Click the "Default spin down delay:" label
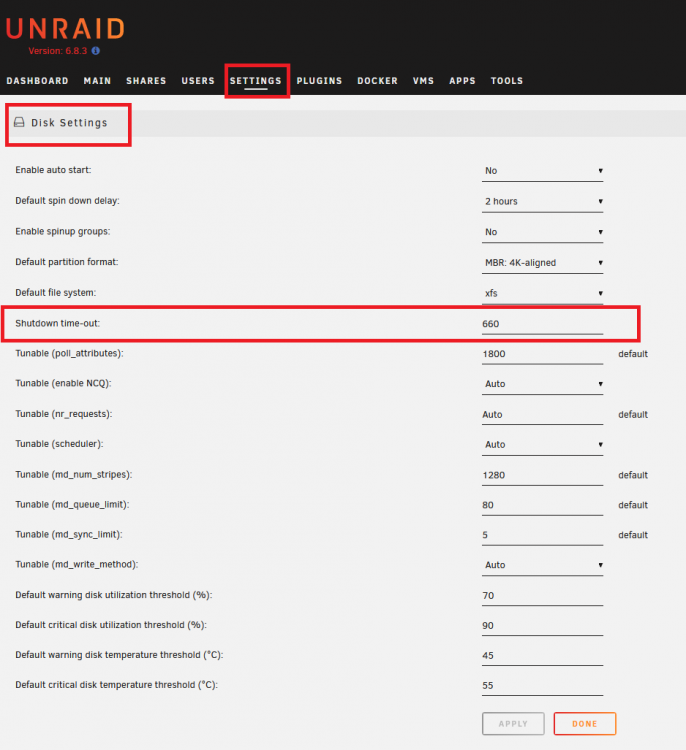686x750 pixels. 67,200
